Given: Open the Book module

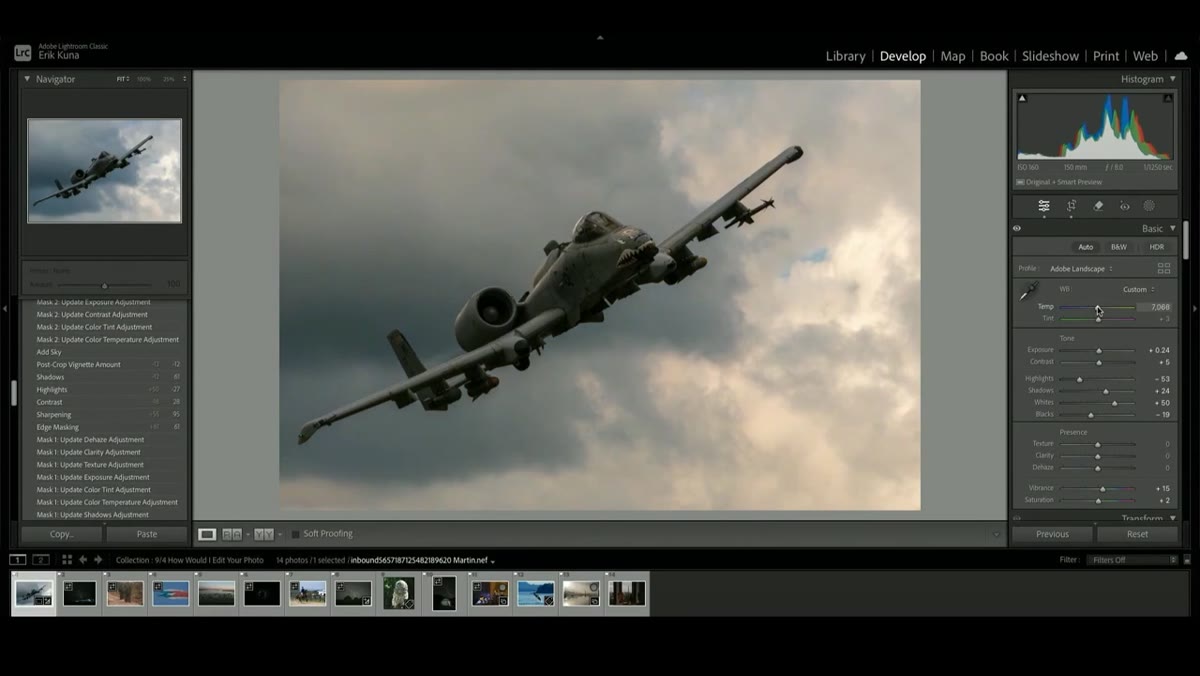Looking at the screenshot, I should 994,56.
